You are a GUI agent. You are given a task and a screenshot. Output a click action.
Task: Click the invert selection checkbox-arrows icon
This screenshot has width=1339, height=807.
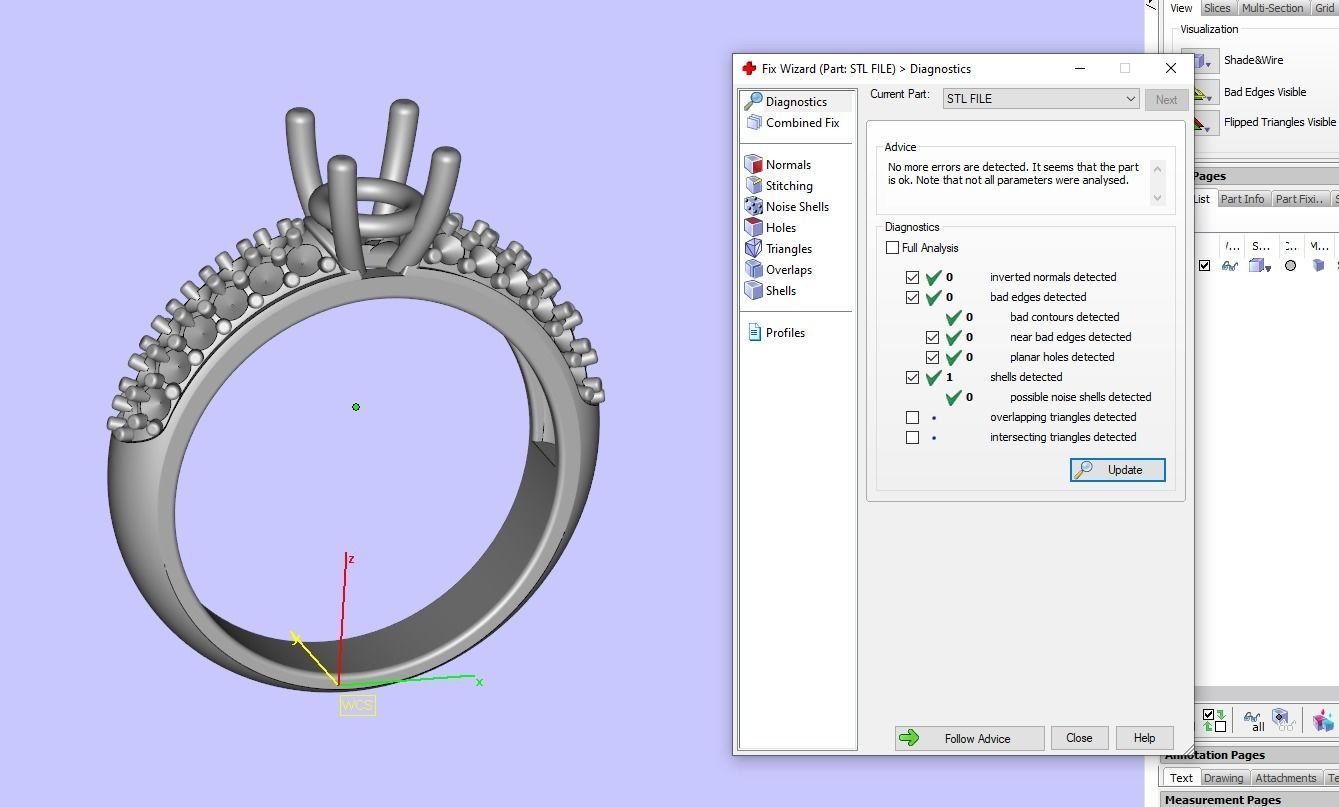tap(1214, 720)
